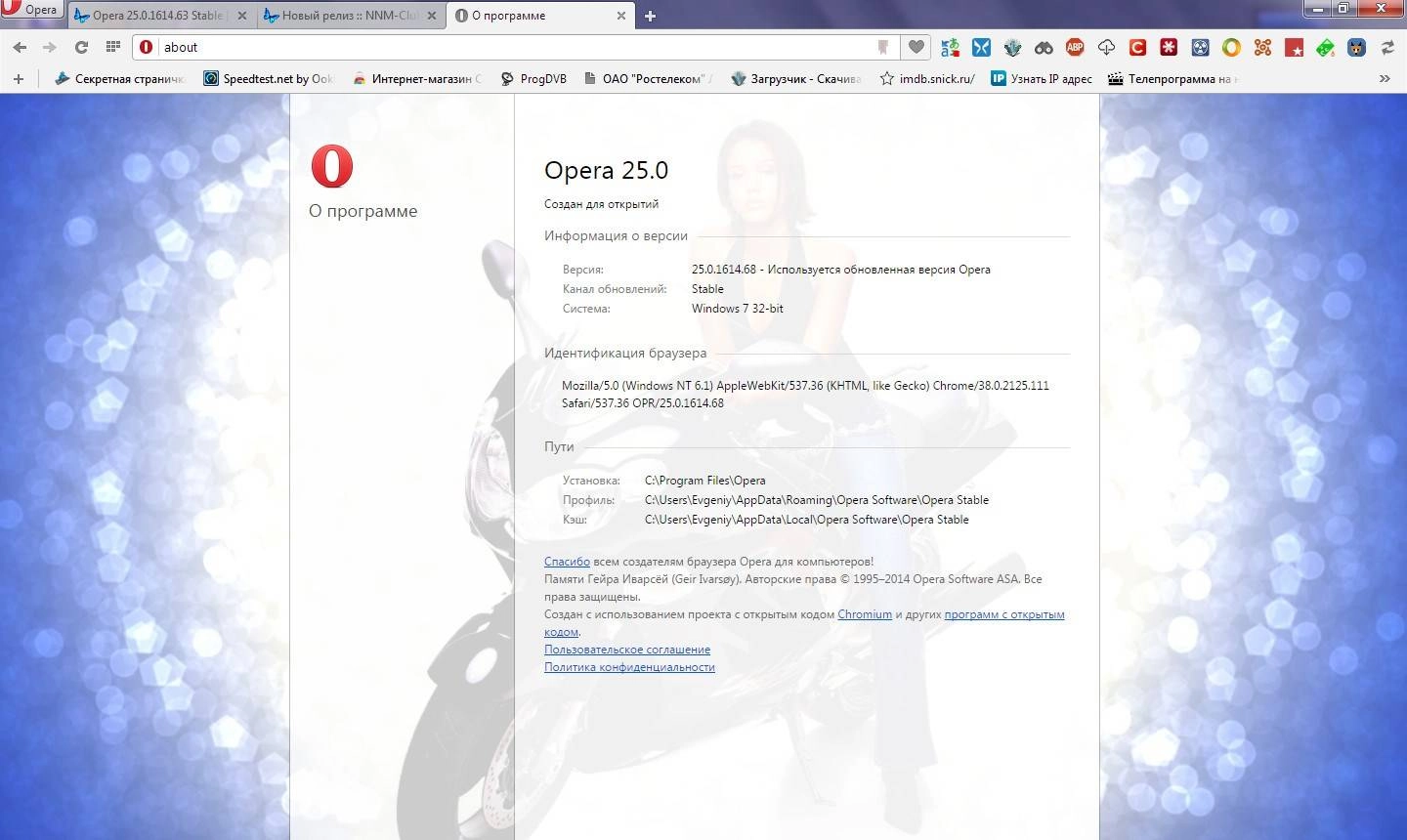
Task: Click the blue butterfly-shaped extension icon
Action: click(981, 47)
